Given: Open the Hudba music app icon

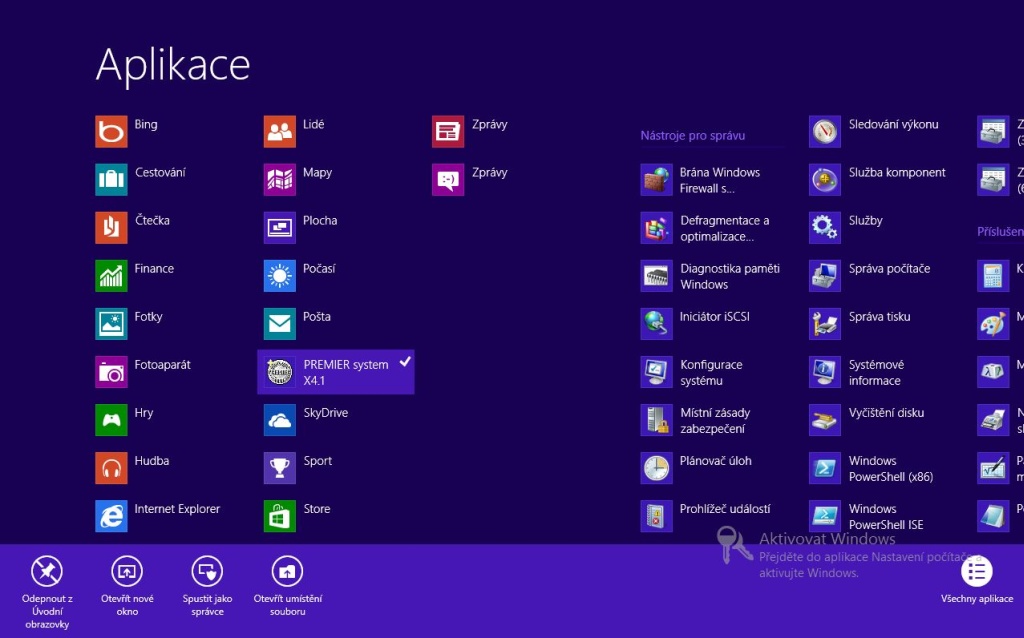Looking at the screenshot, I should [111, 468].
